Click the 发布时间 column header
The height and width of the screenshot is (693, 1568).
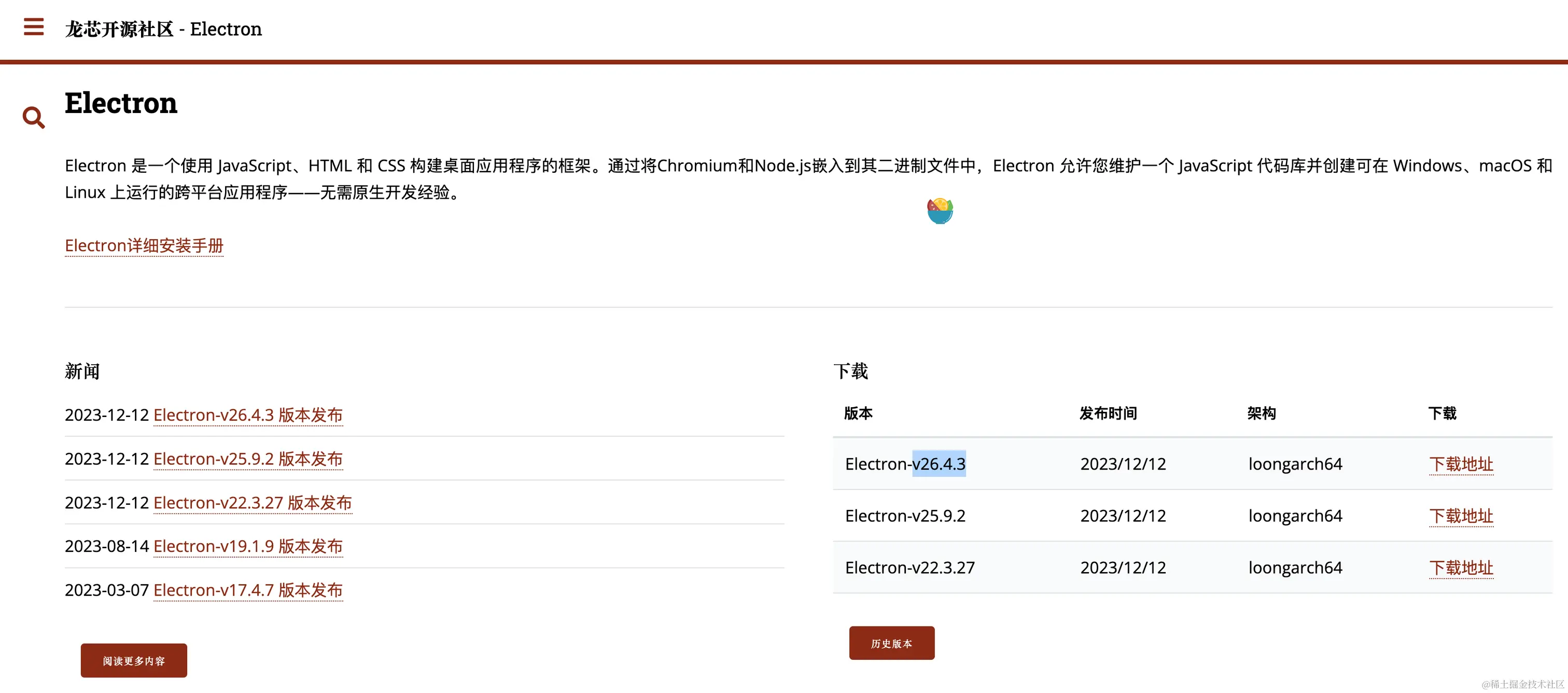(1108, 413)
